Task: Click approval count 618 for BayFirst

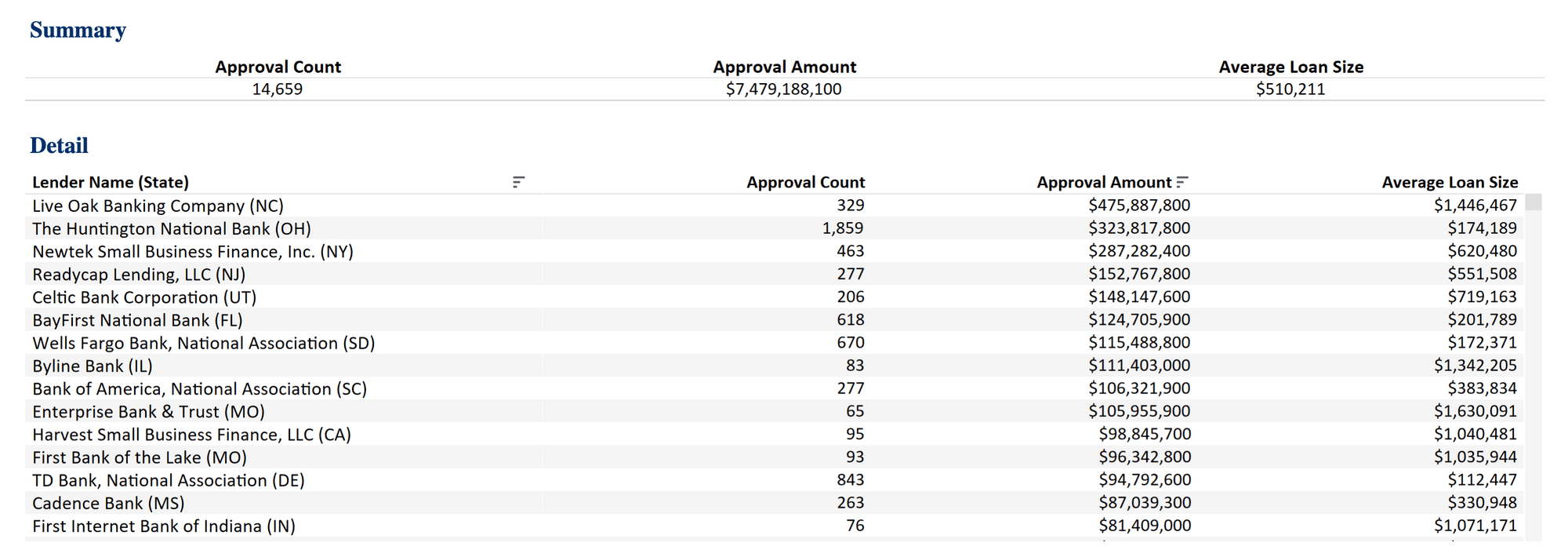Action: pyautogui.click(x=851, y=319)
